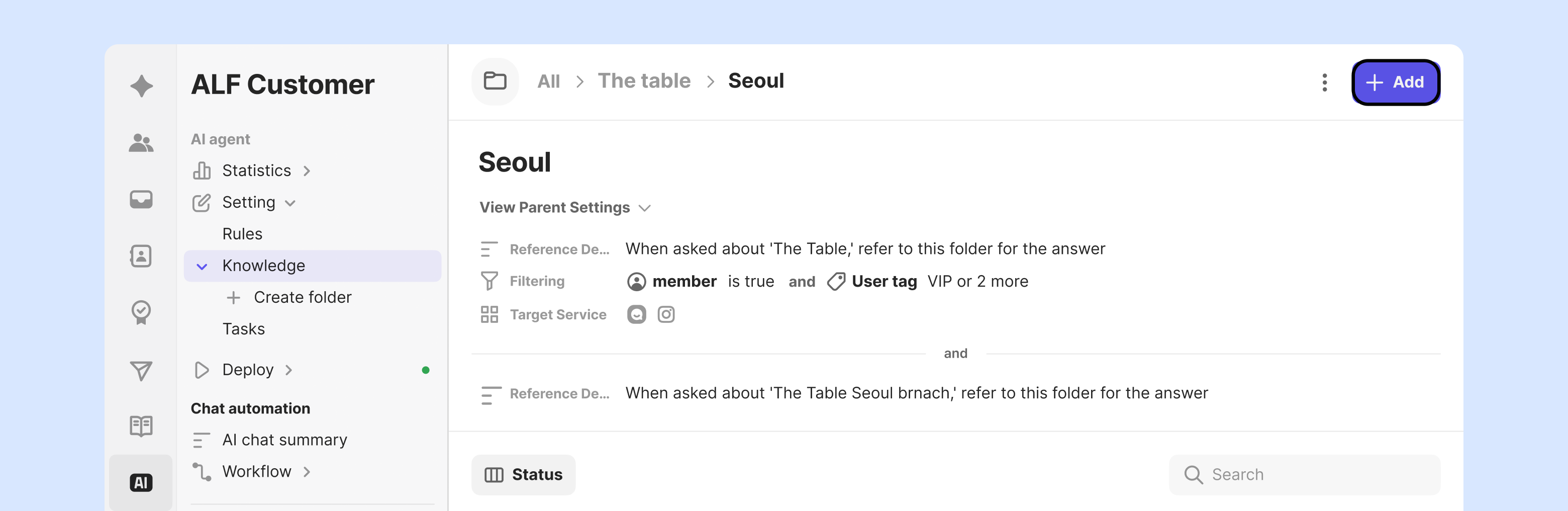Click the sparkle logo icon
Screen dimensions: 1568x511
coord(141,86)
